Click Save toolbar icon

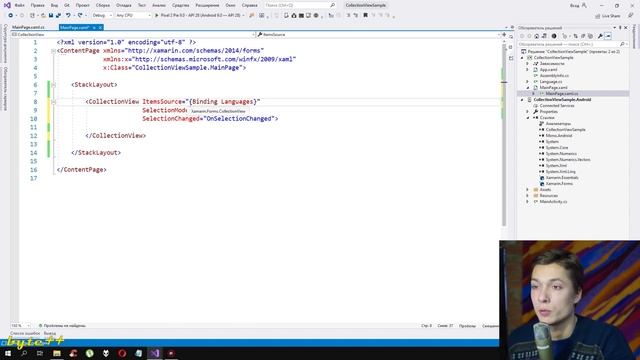point(51,15)
